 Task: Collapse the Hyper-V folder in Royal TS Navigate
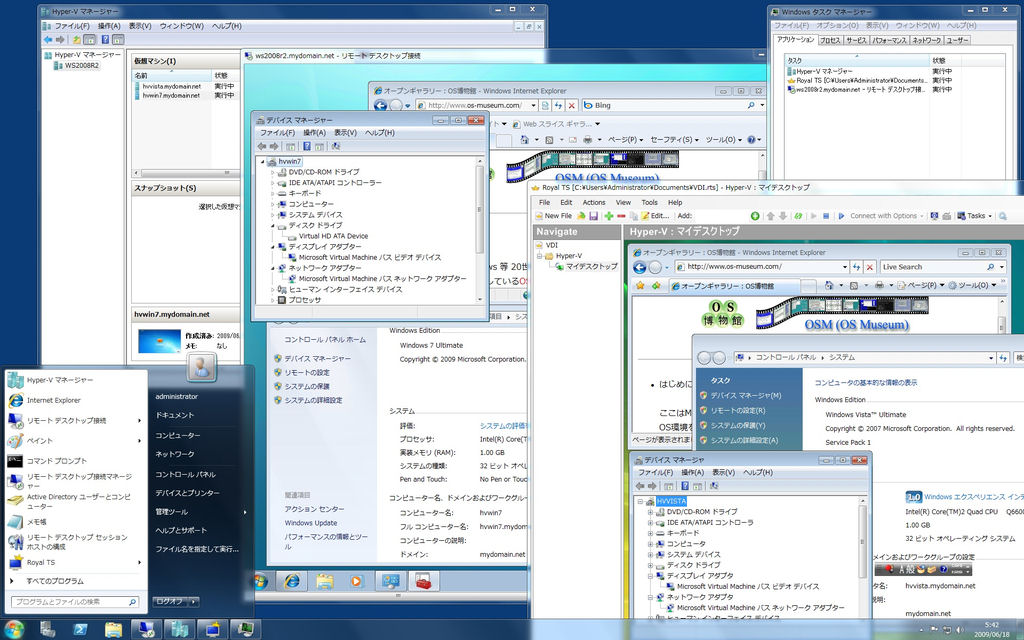(x=540, y=256)
